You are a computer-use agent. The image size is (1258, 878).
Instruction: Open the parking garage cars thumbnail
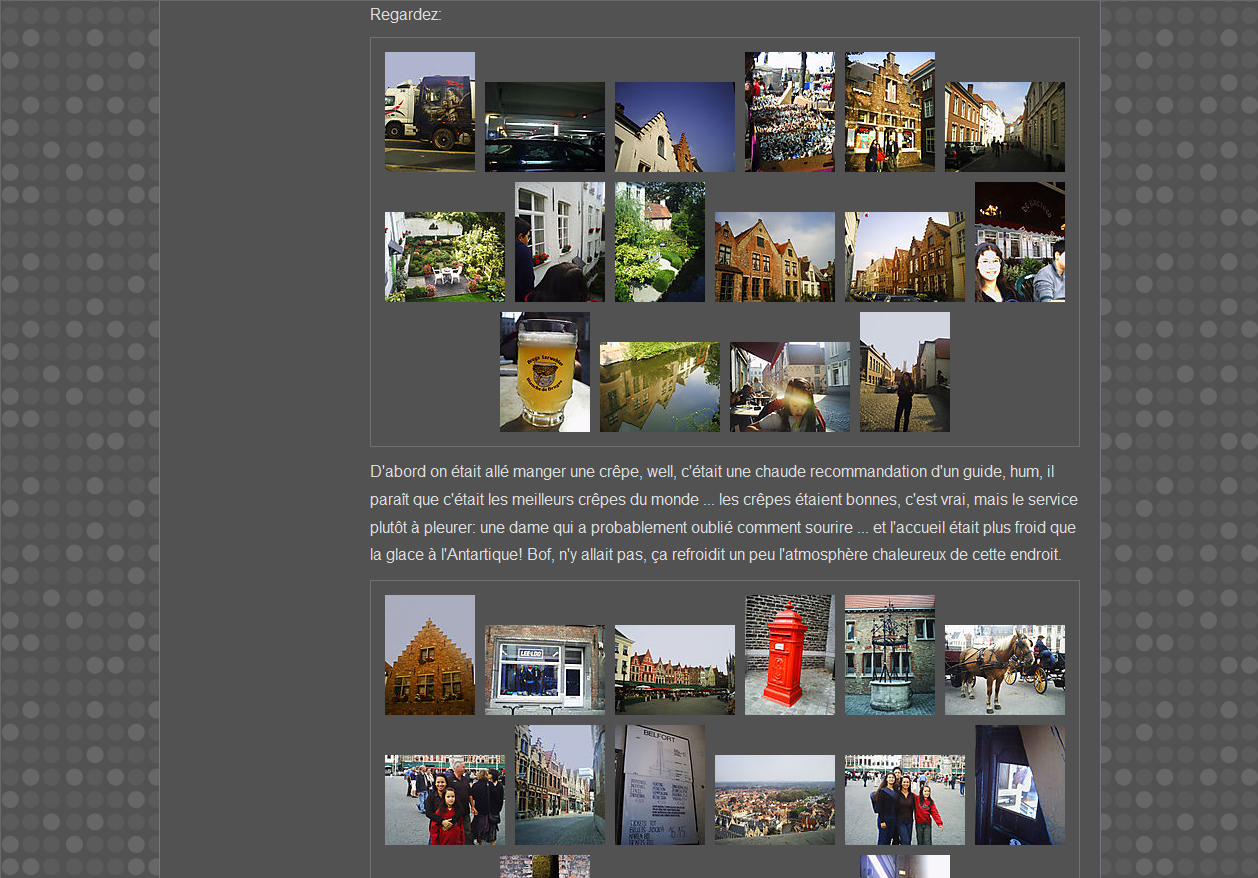click(545, 127)
